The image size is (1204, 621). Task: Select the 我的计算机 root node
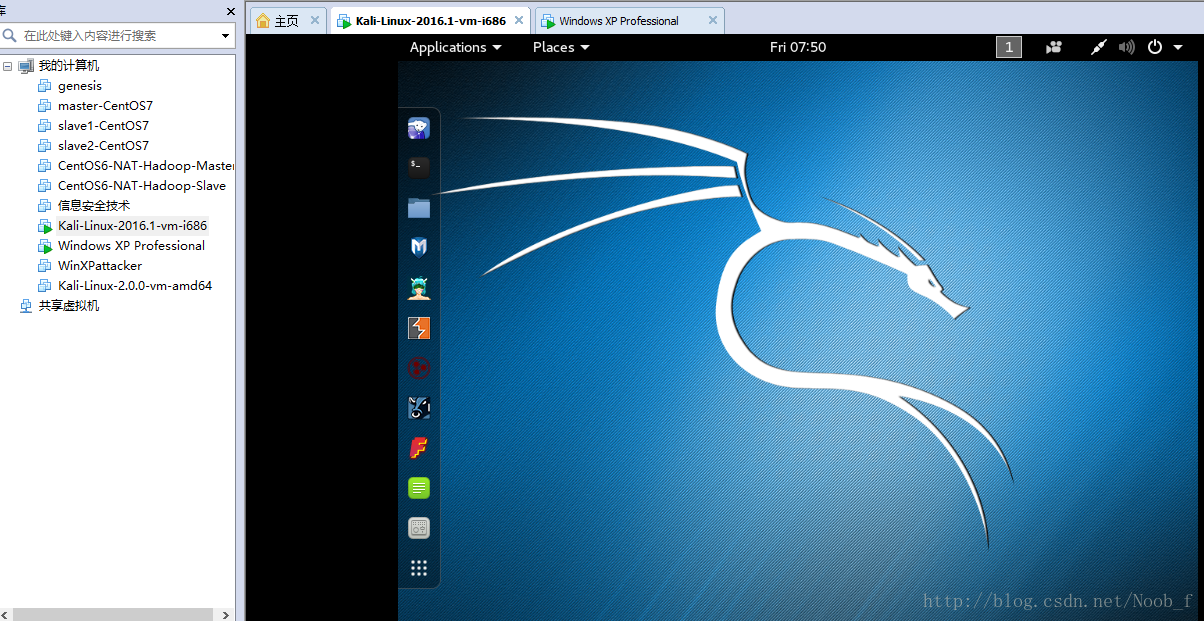(69, 66)
